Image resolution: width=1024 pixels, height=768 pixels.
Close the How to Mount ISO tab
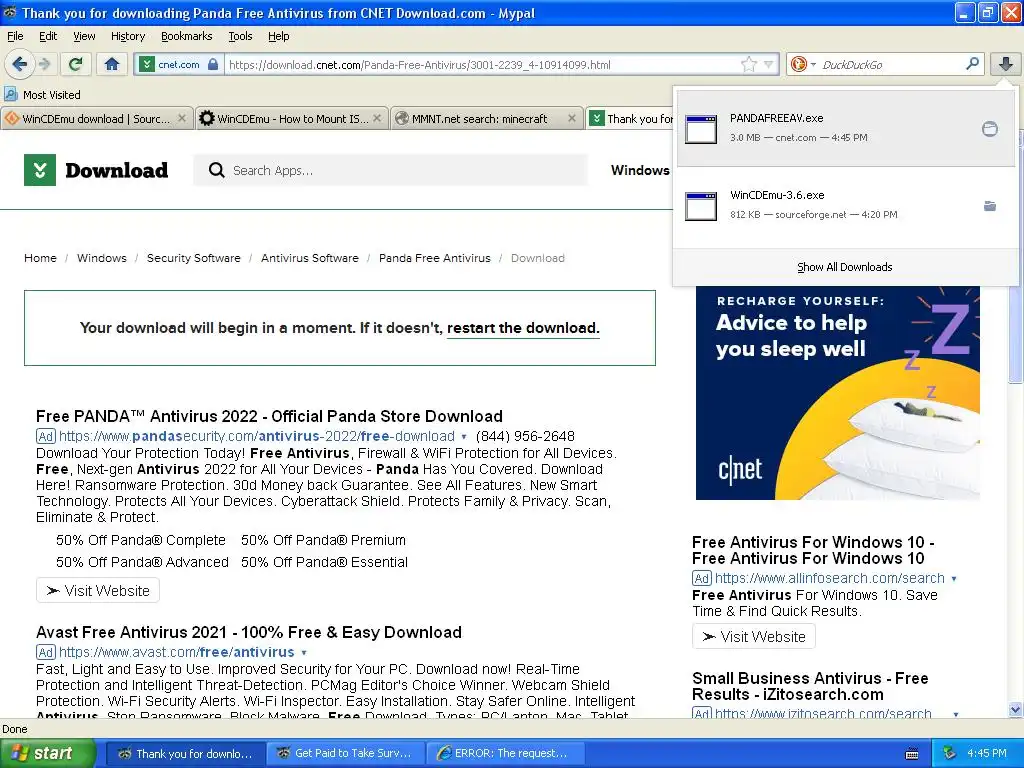click(x=377, y=118)
